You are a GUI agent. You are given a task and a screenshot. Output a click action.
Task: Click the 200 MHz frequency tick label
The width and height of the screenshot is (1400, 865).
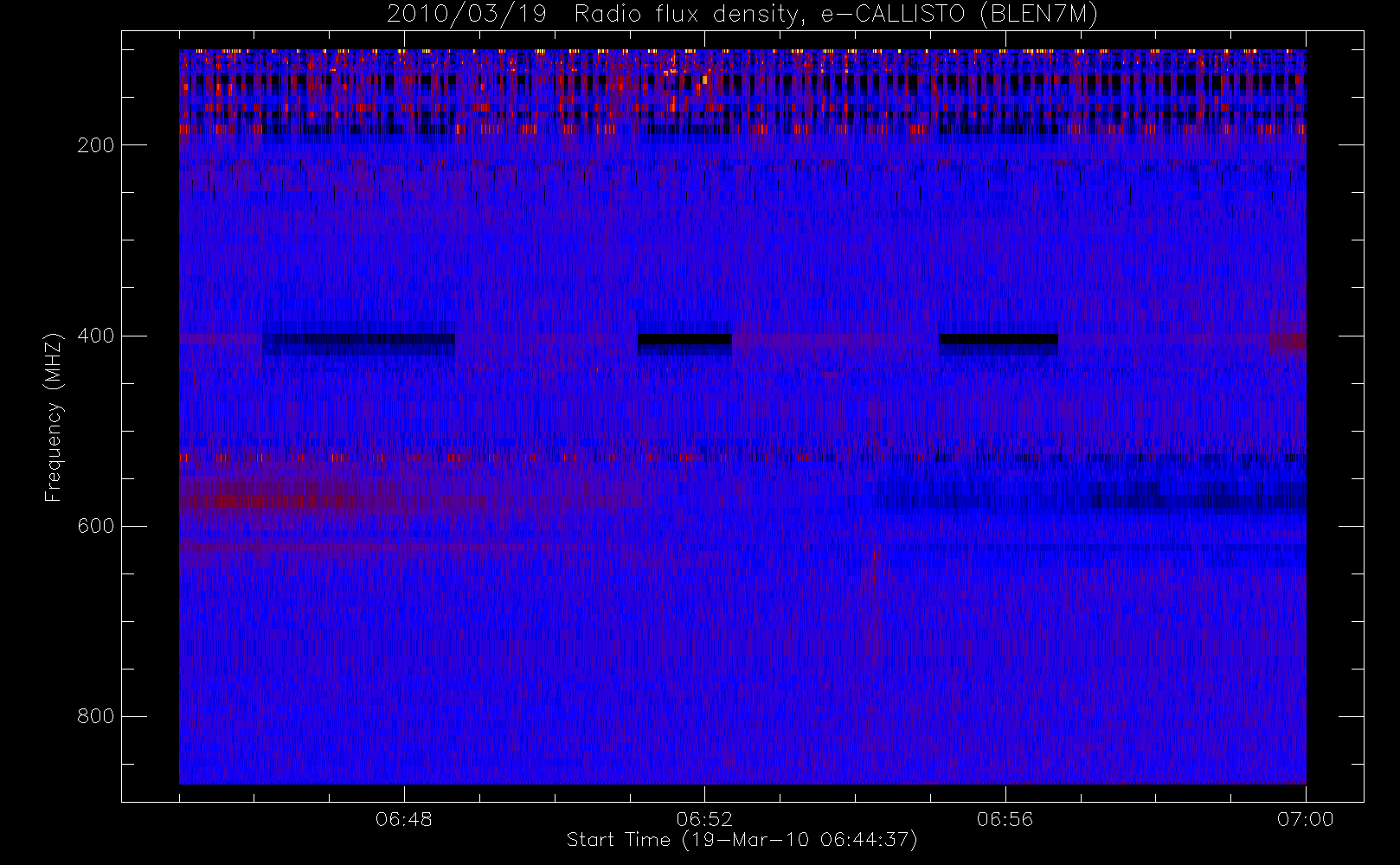click(x=95, y=145)
